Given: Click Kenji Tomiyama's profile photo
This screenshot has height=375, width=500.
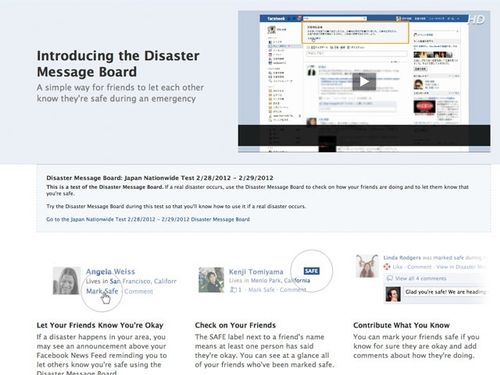Looking at the screenshot, I should [211, 280].
